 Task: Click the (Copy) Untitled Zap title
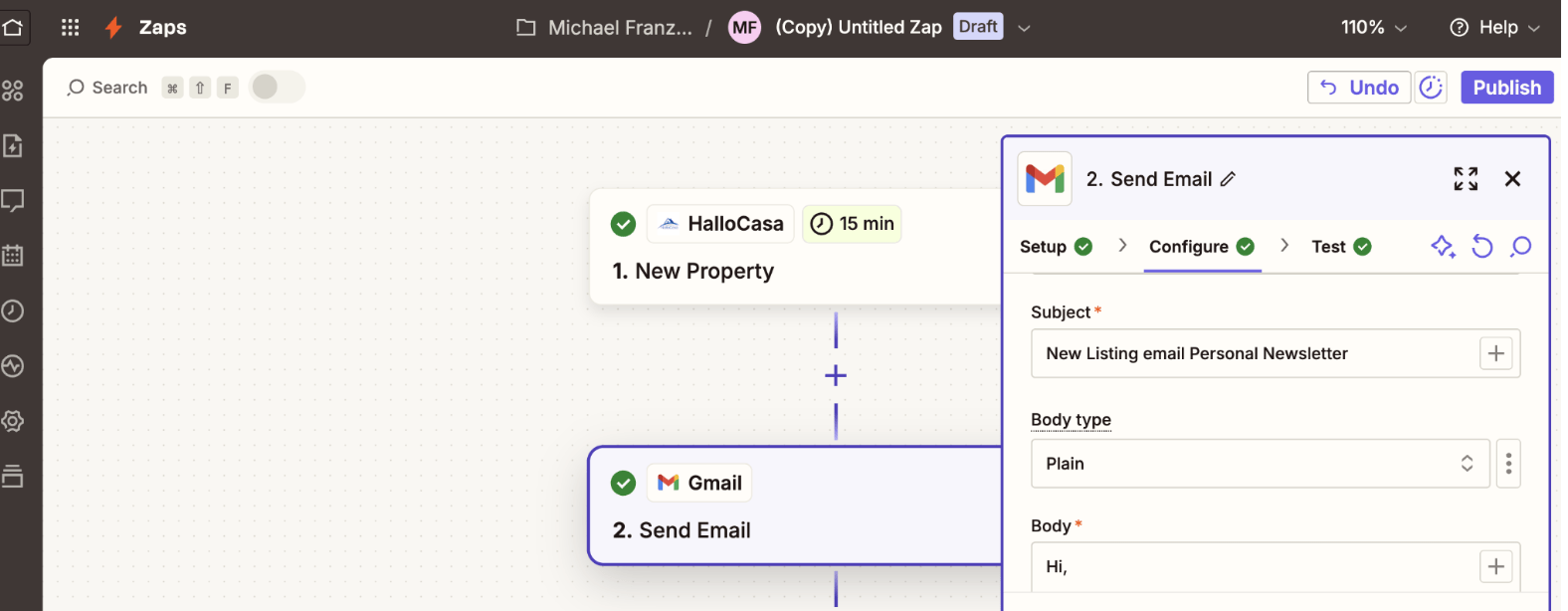[859, 28]
